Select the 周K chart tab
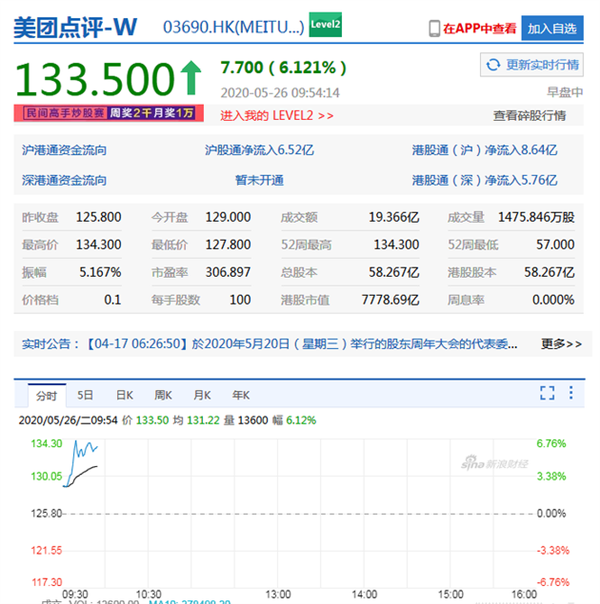 (x=163, y=395)
